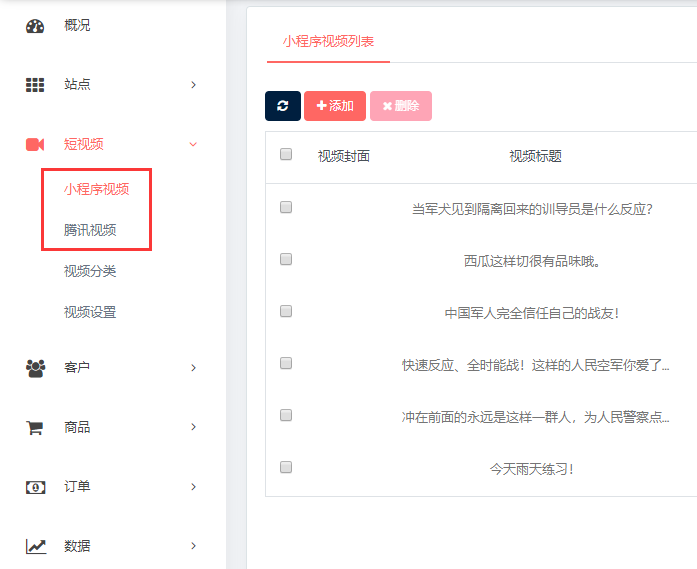The width and height of the screenshot is (697, 569).
Task: Click the grid icon beside 站点
Action: (35, 84)
